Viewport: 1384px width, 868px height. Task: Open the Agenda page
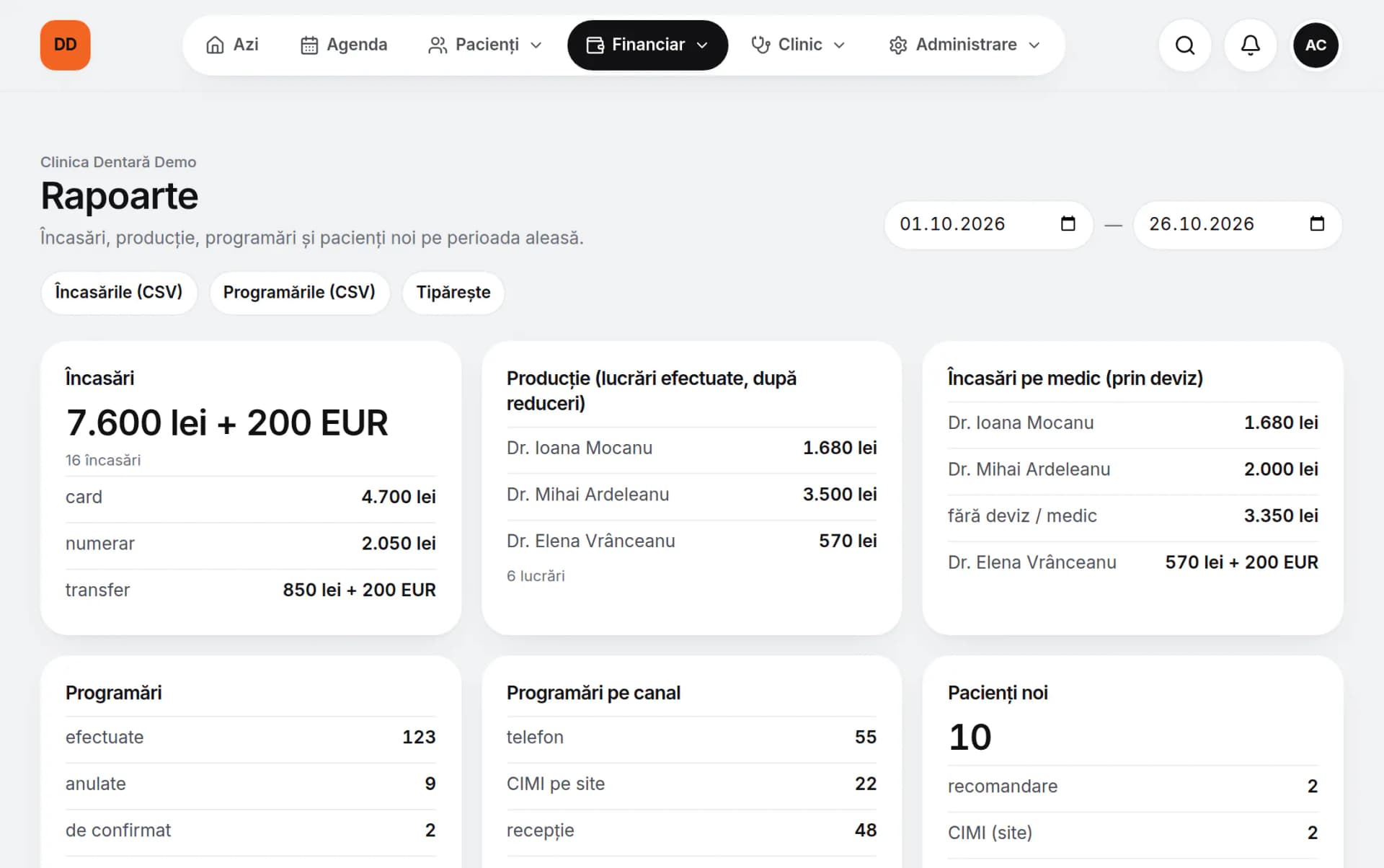click(x=344, y=45)
